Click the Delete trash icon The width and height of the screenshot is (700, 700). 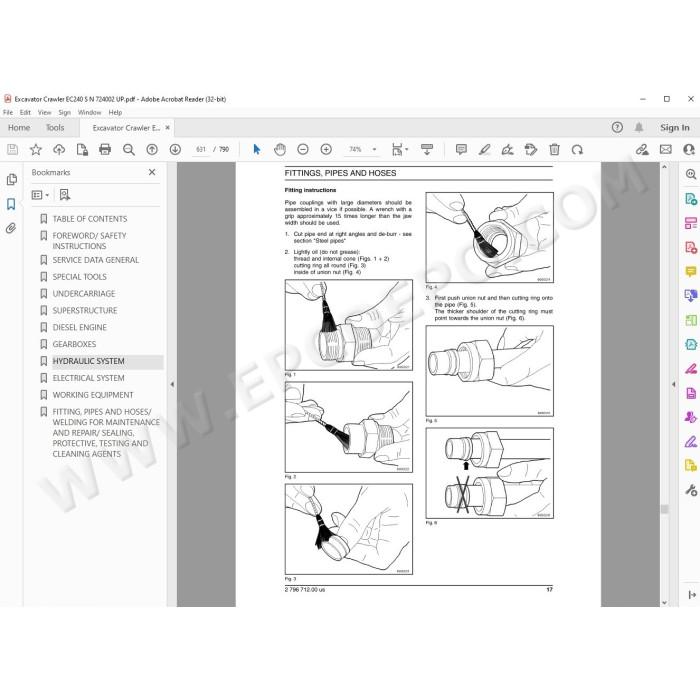[x=554, y=150]
